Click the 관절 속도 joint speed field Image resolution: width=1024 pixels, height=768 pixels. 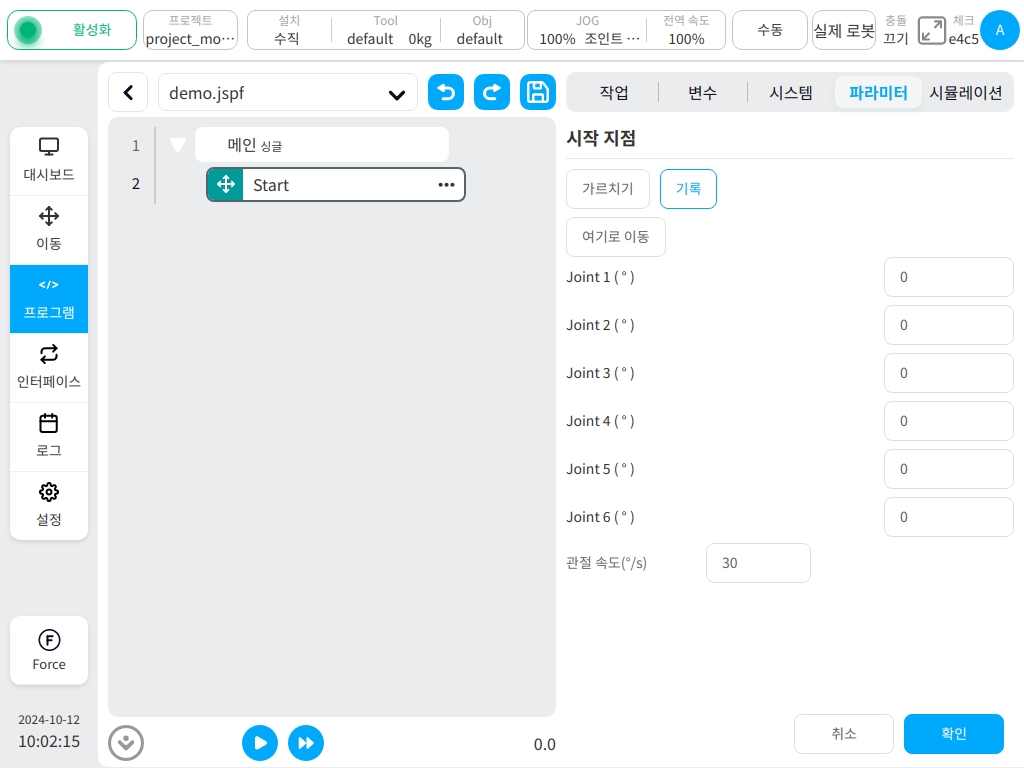[758, 563]
